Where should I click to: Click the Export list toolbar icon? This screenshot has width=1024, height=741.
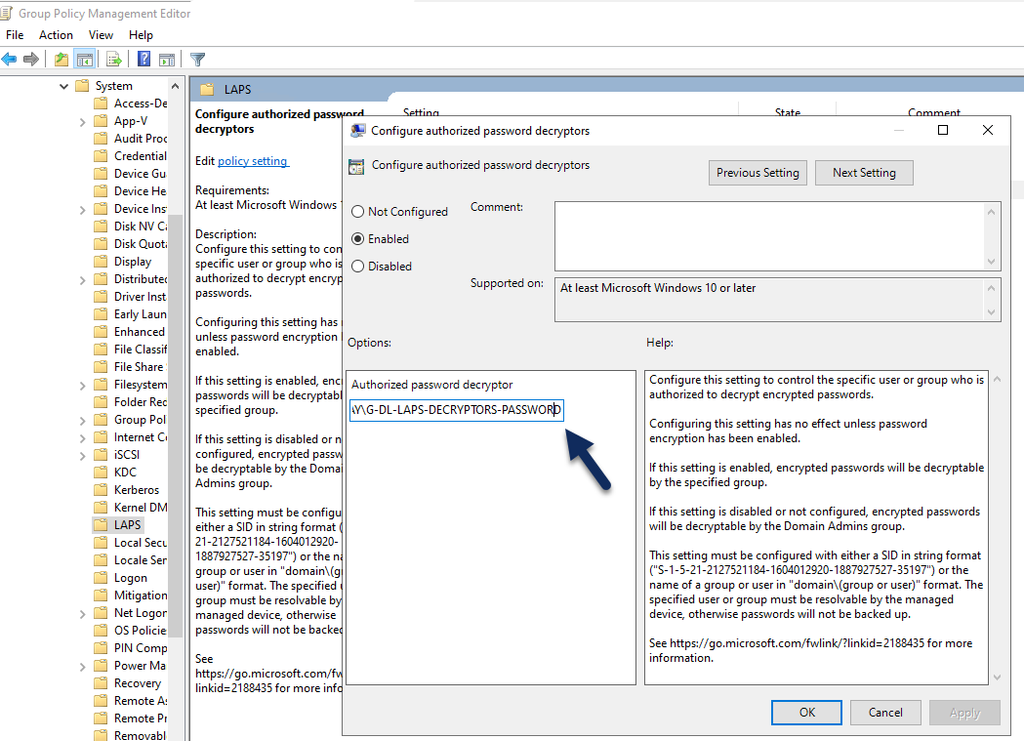114,59
